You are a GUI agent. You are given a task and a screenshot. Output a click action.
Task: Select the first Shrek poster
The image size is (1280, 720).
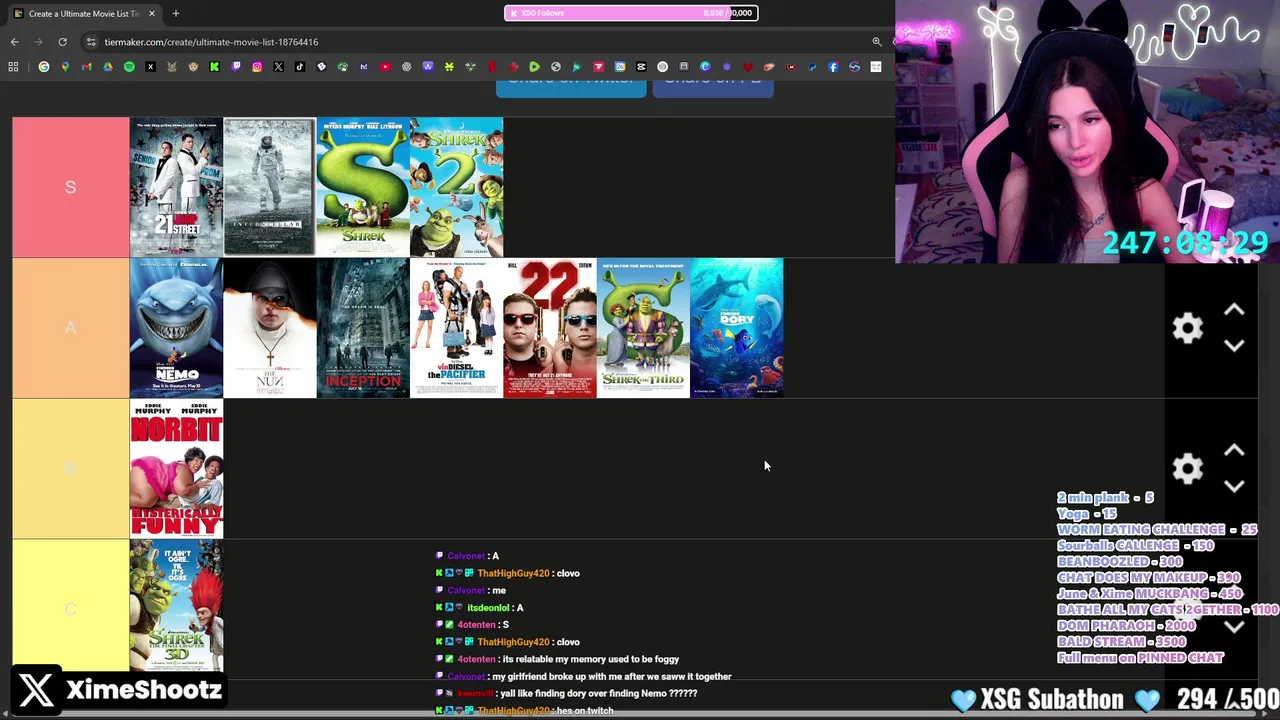click(363, 187)
